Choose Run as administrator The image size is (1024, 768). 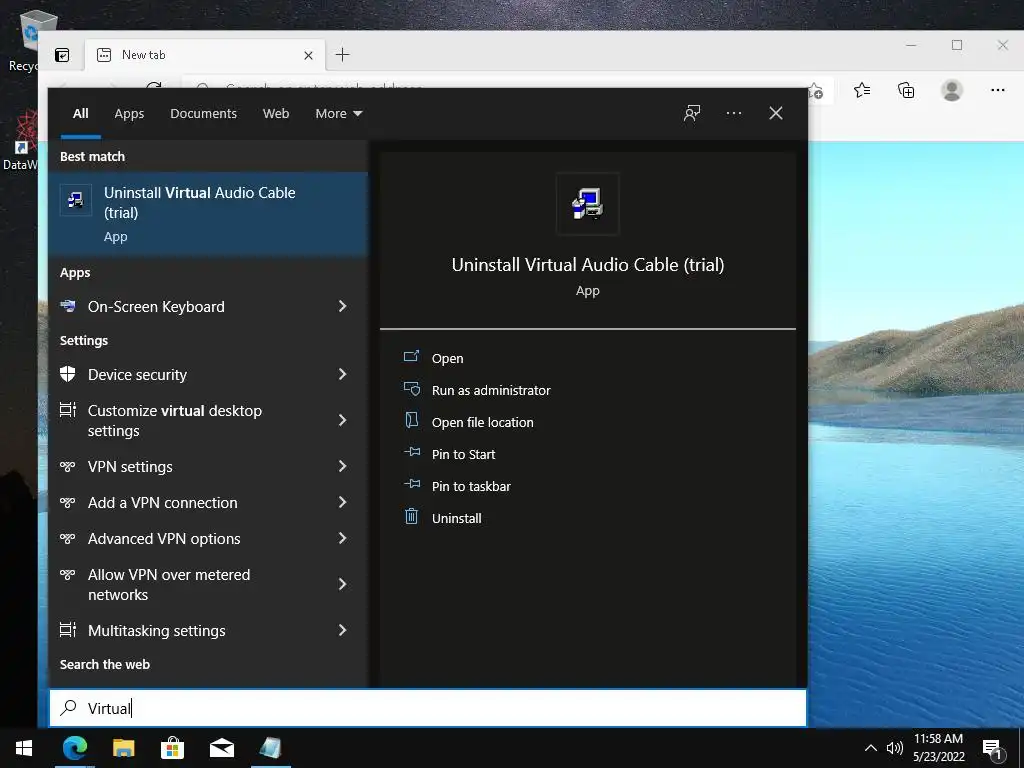tap(491, 391)
